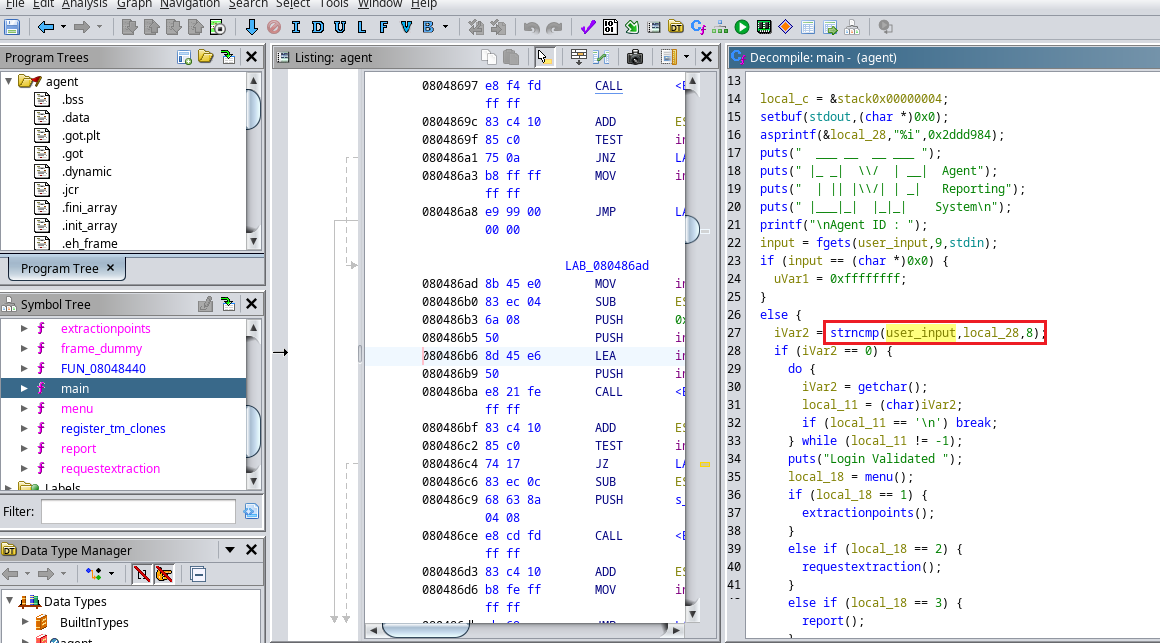1160x643 pixels.
Task: Click the Disassemble 'D' toolbar icon
Action: point(318,27)
